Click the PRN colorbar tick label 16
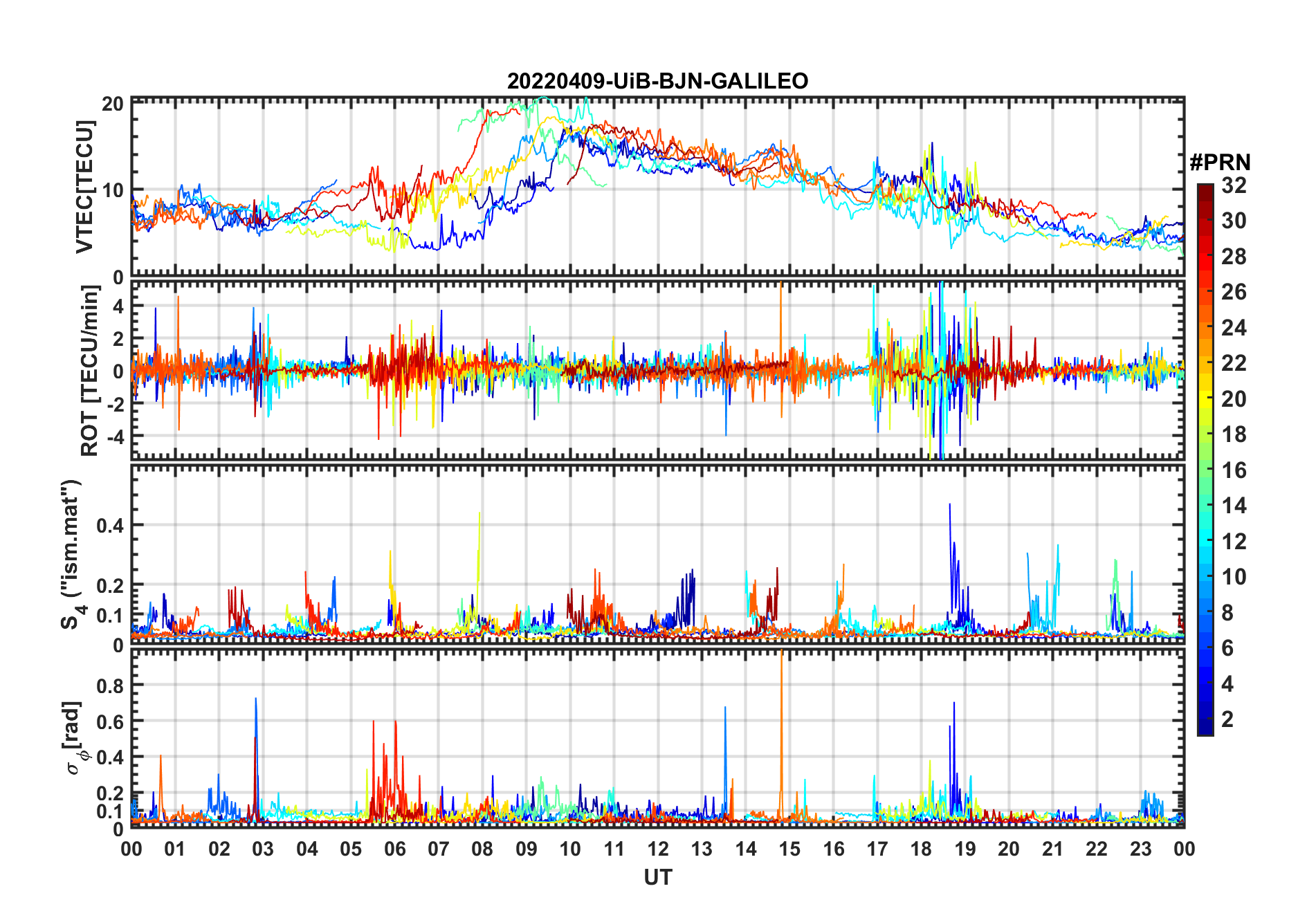 tap(1234, 470)
